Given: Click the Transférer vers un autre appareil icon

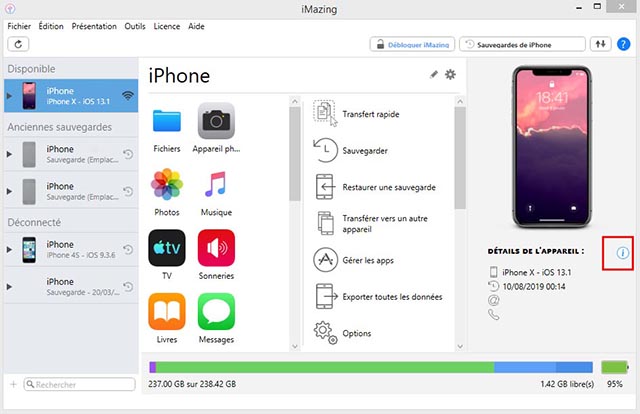Looking at the screenshot, I should [325, 223].
